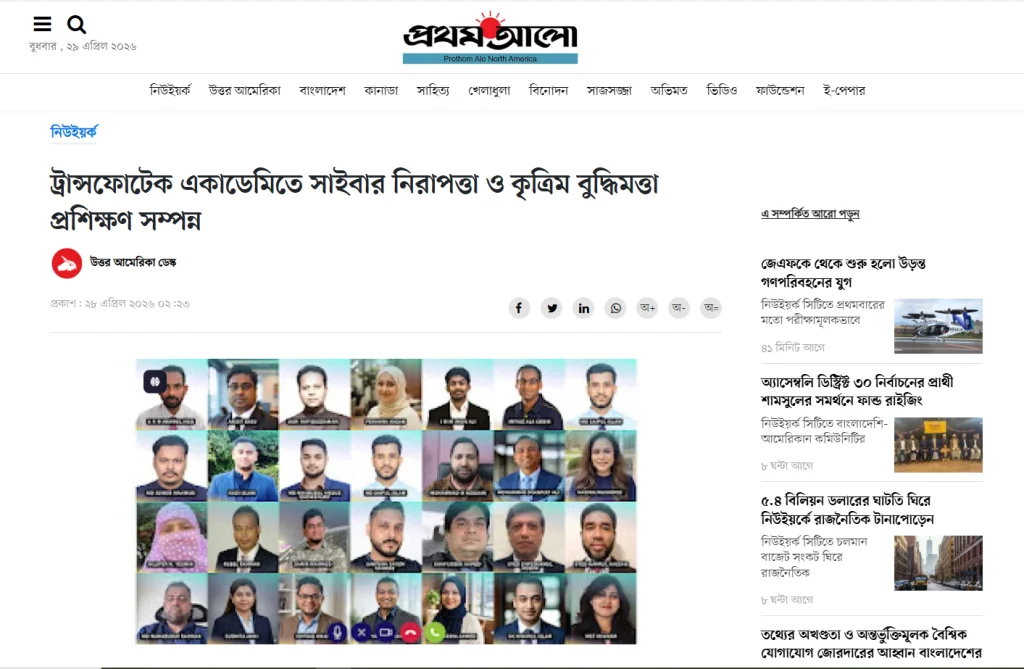Select ই-পেপার in the navigation bar
Screen dimensions: 1024x669
pyautogui.click(x=844, y=90)
